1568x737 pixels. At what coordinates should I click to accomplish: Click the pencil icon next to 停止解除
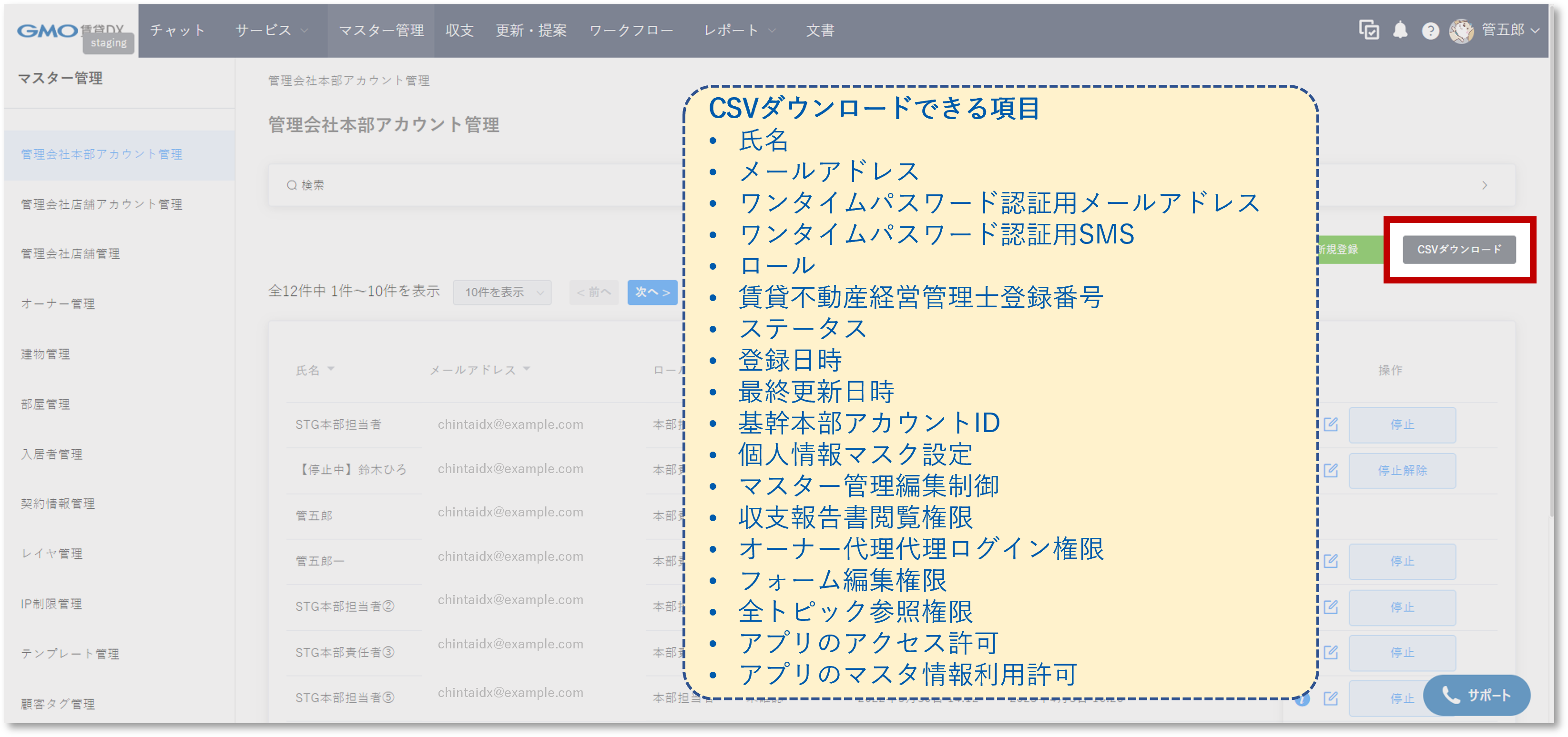tap(1330, 470)
